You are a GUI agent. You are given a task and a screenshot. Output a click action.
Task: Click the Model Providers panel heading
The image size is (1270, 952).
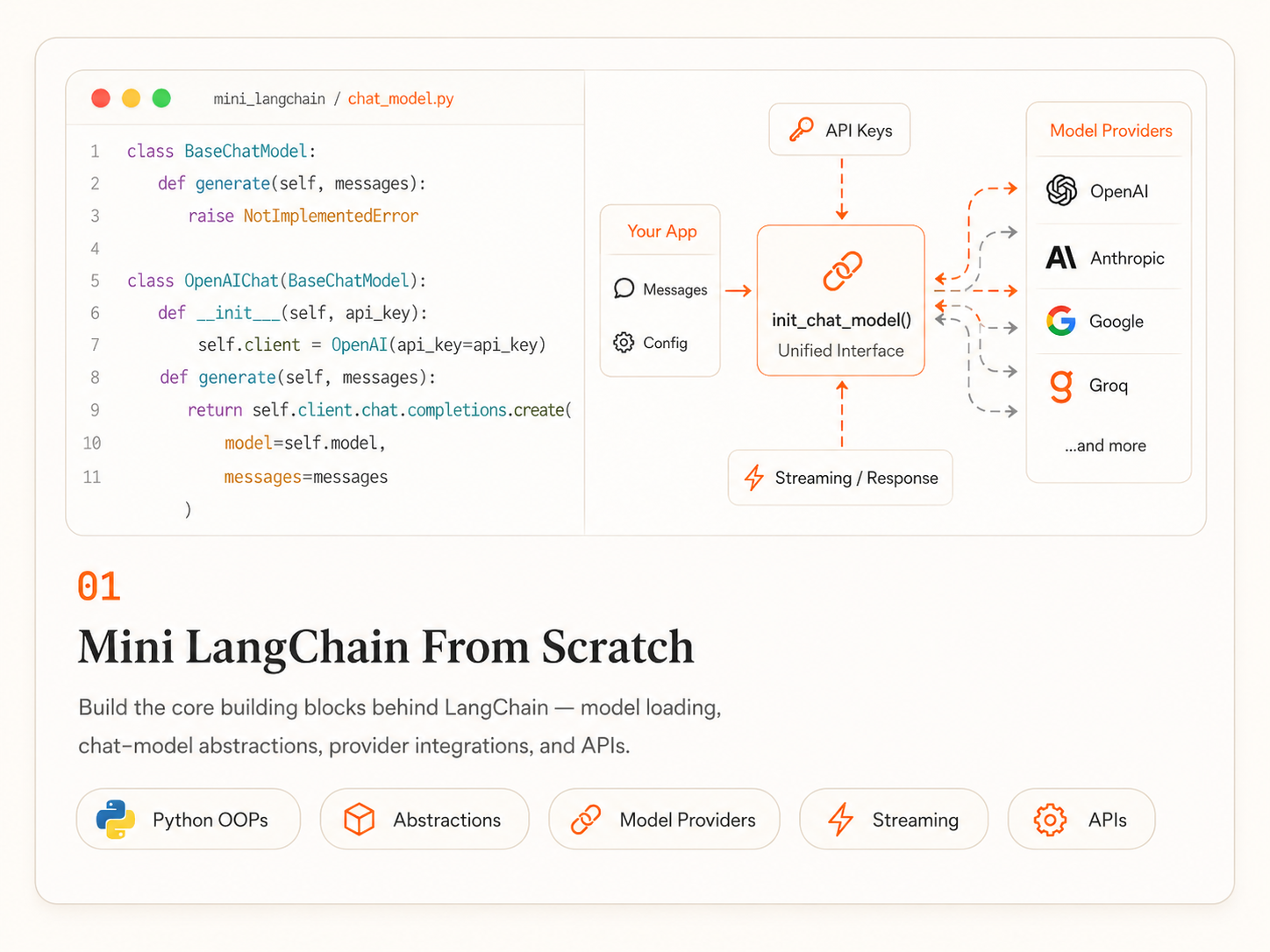point(1110,131)
